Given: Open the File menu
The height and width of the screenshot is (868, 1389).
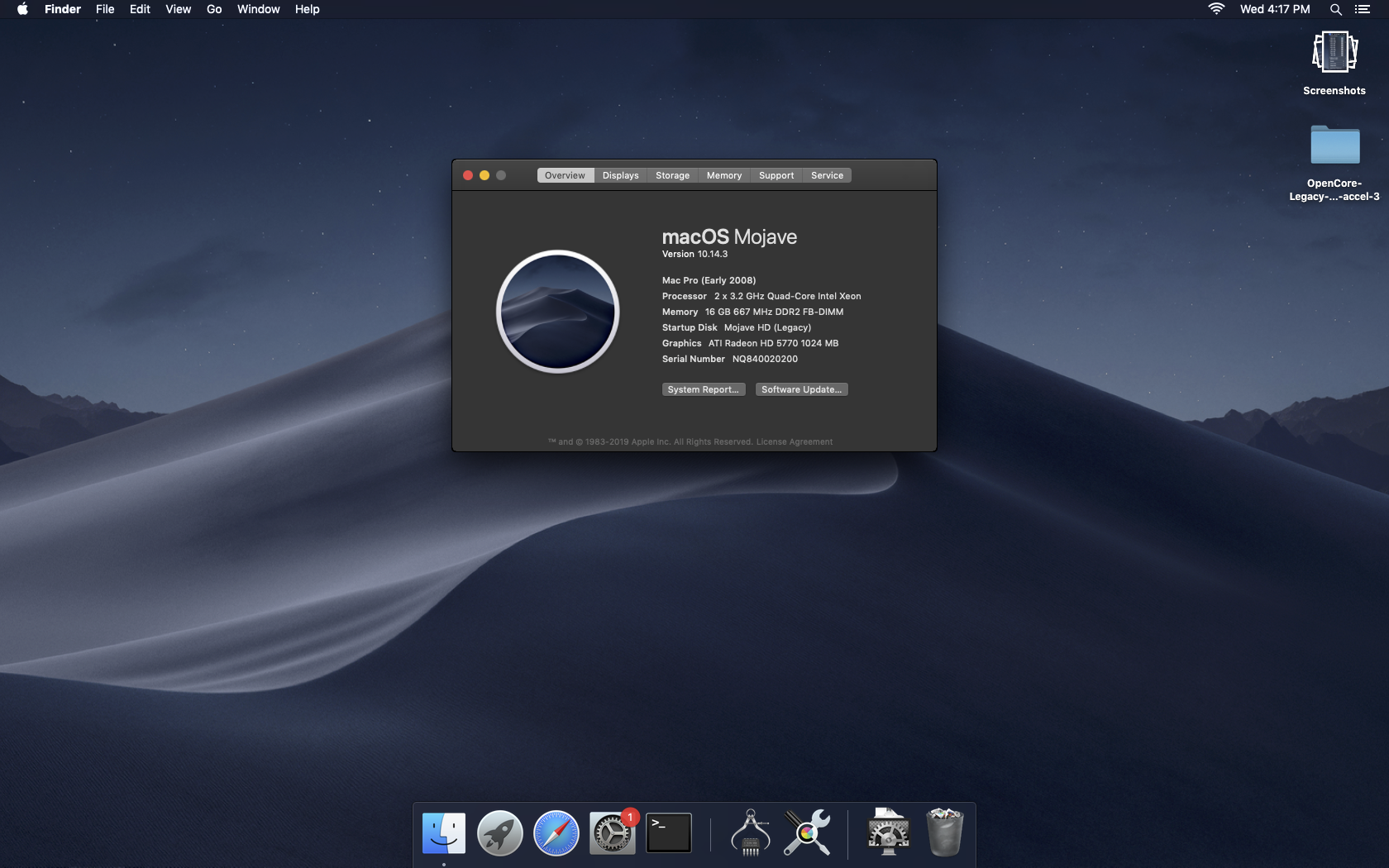Looking at the screenshot, I should [105, 9].
